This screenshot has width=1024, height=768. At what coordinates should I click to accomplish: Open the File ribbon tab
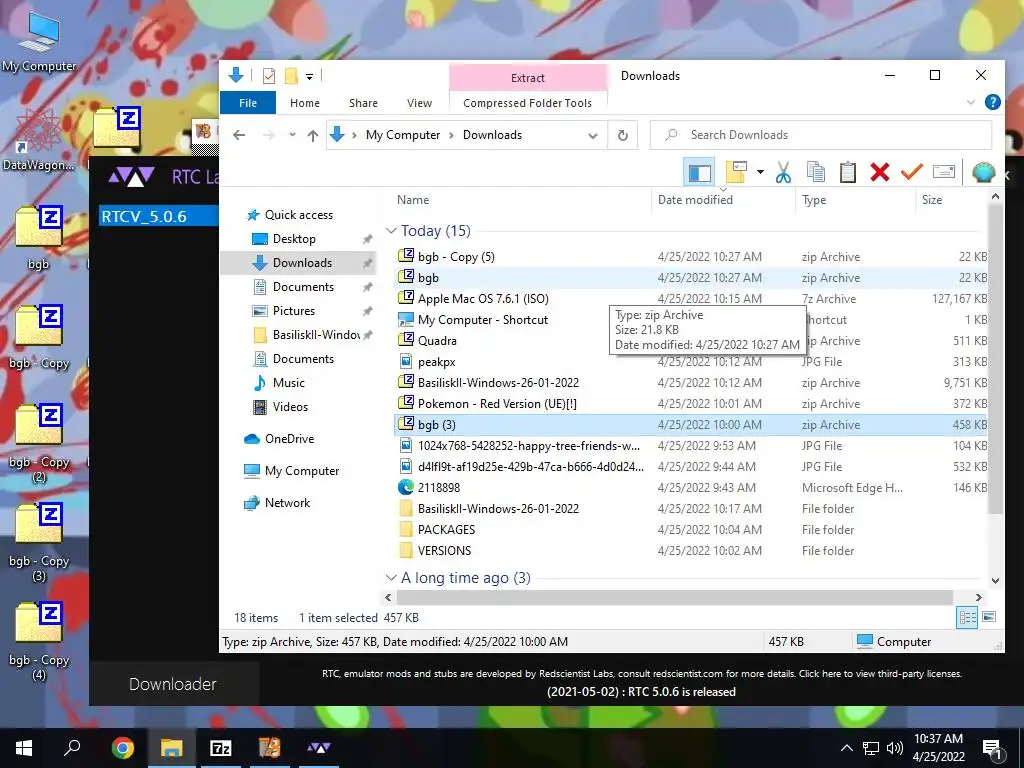248,103
